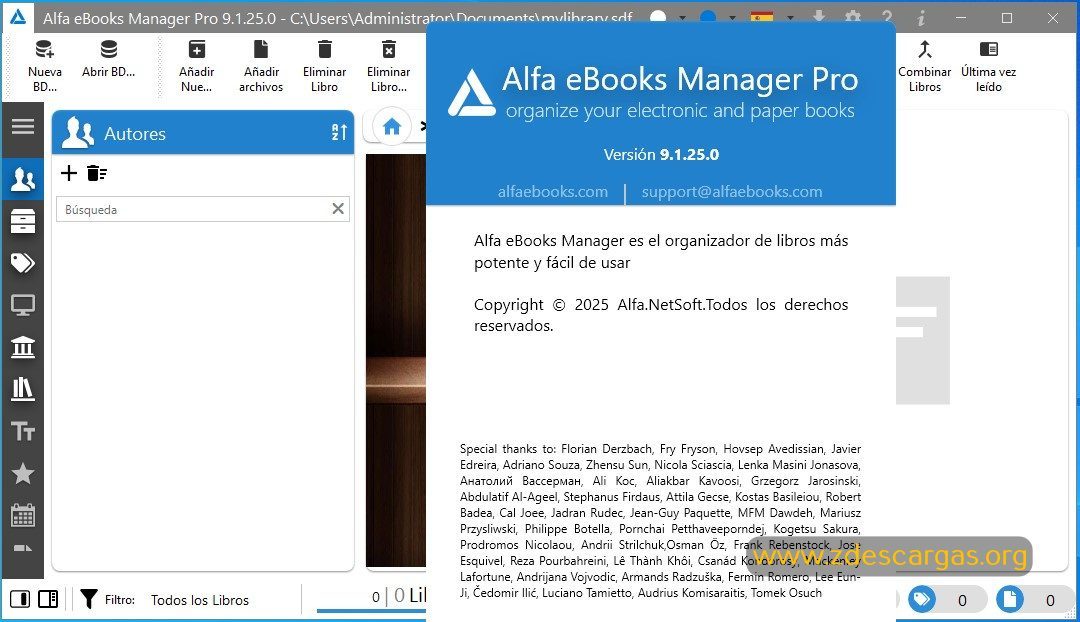Screen dimensions: 1080x622
Task: Toggle the A-Z sort order in Autores header
Action: tap(339, 132)
